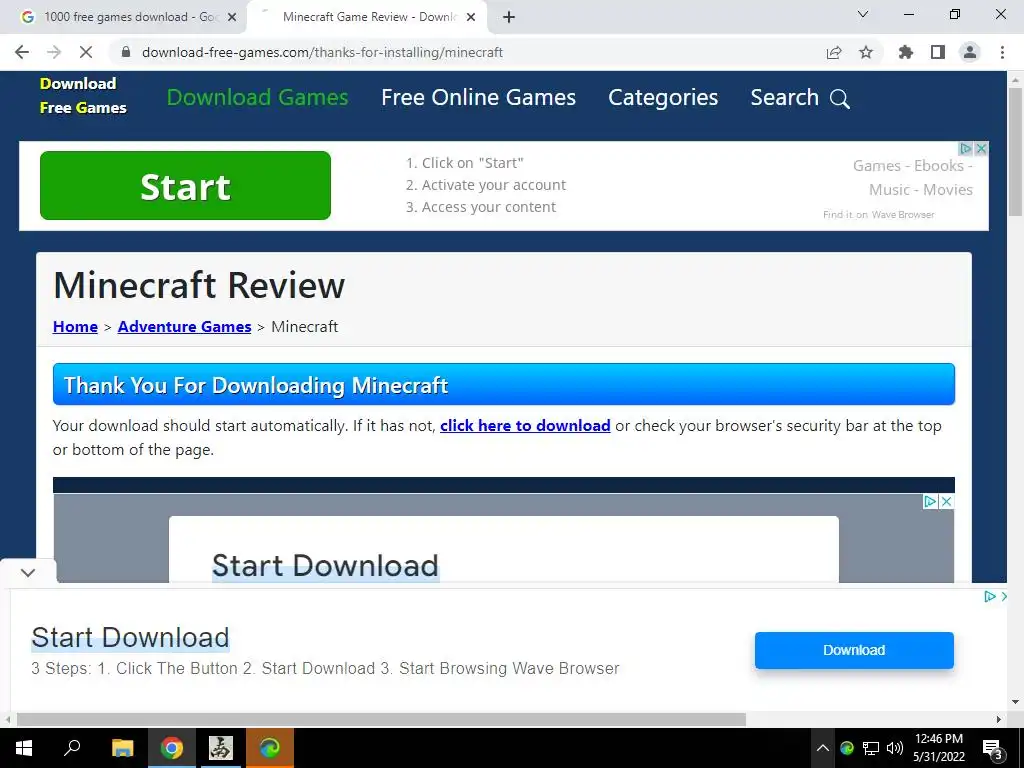Follow the Home breadcrumb link
Screen dimensions: 1024x768
tap(75, 327)
